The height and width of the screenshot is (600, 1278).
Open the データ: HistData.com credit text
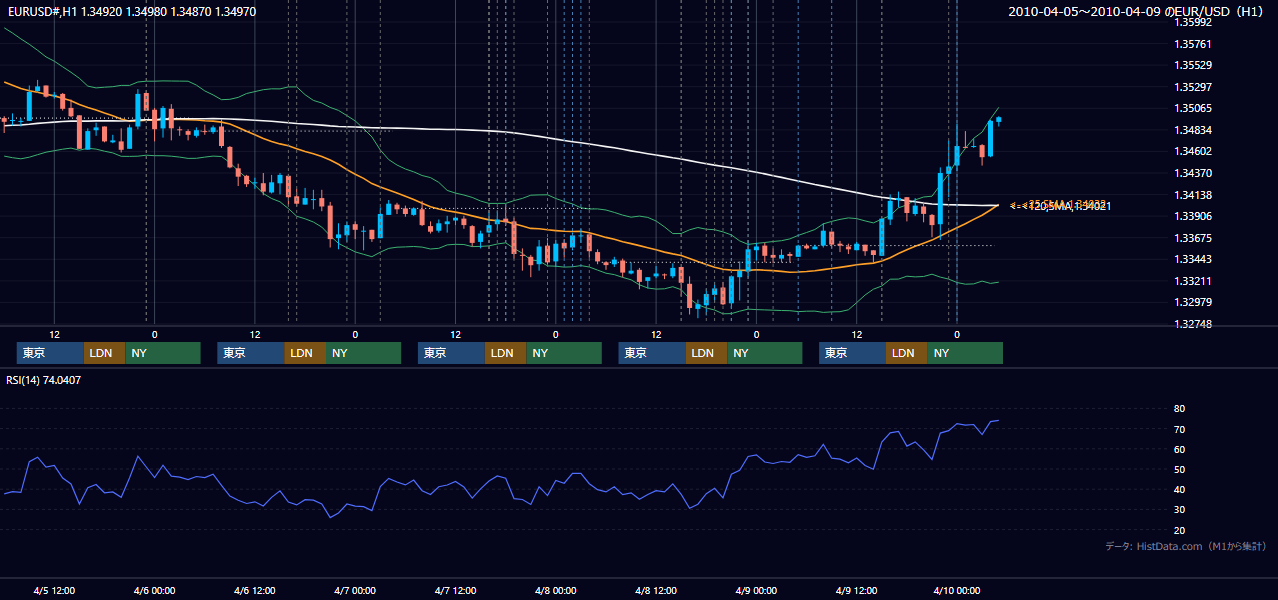coord(1186,546)
